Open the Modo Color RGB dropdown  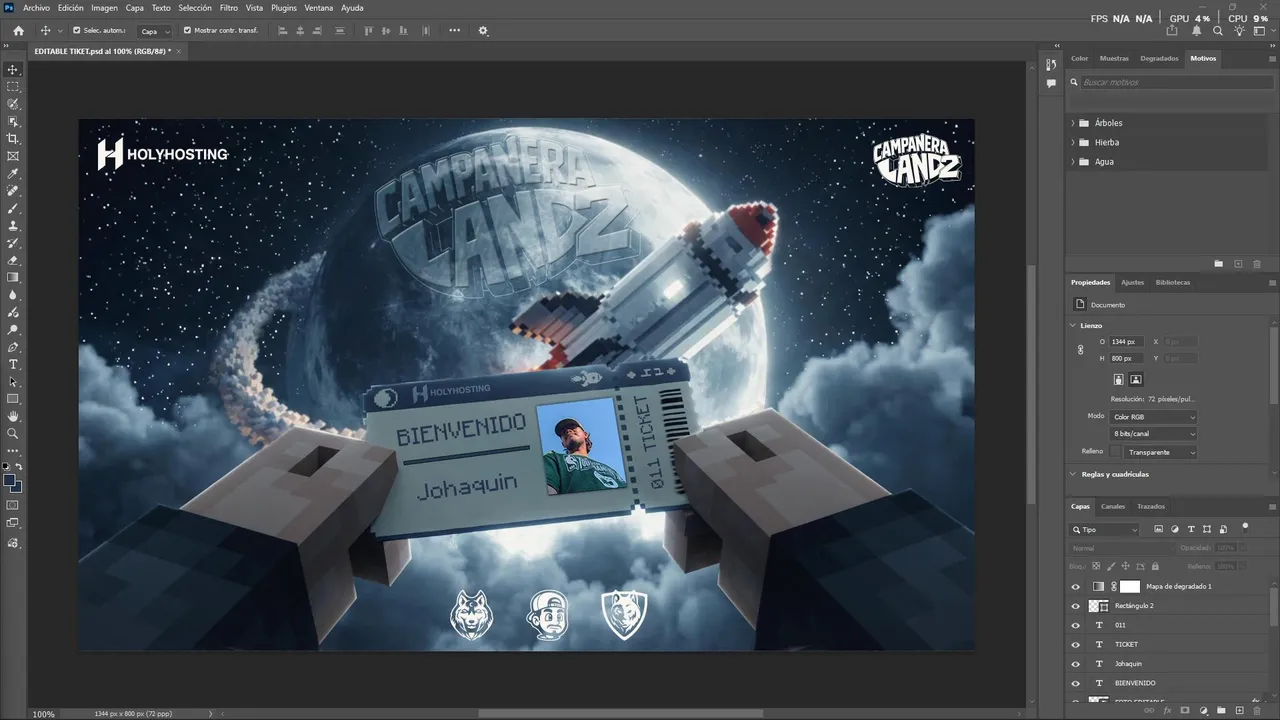(x=1153, y=417)
